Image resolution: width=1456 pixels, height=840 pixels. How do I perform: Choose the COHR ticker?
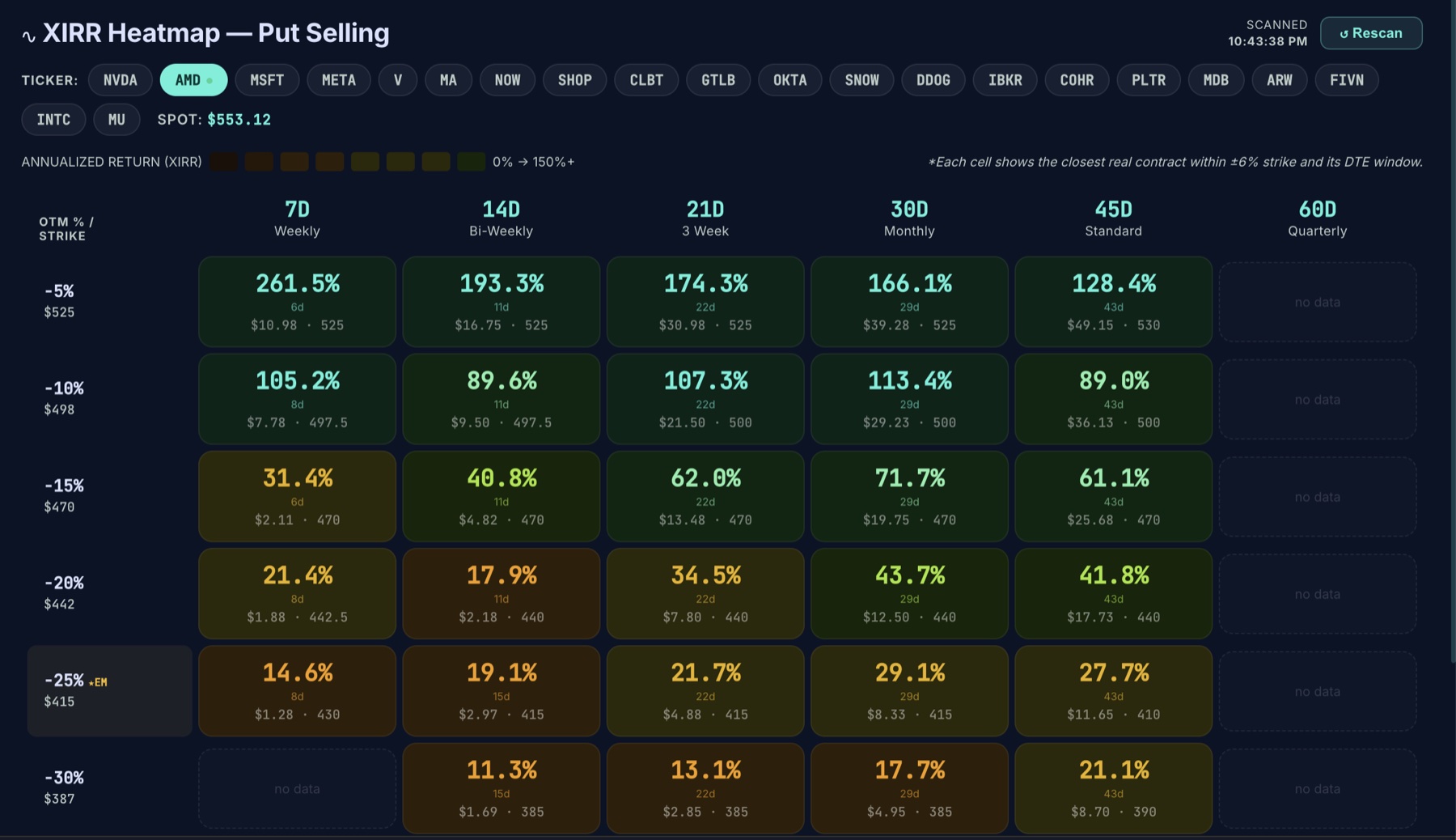(1077, 80)
